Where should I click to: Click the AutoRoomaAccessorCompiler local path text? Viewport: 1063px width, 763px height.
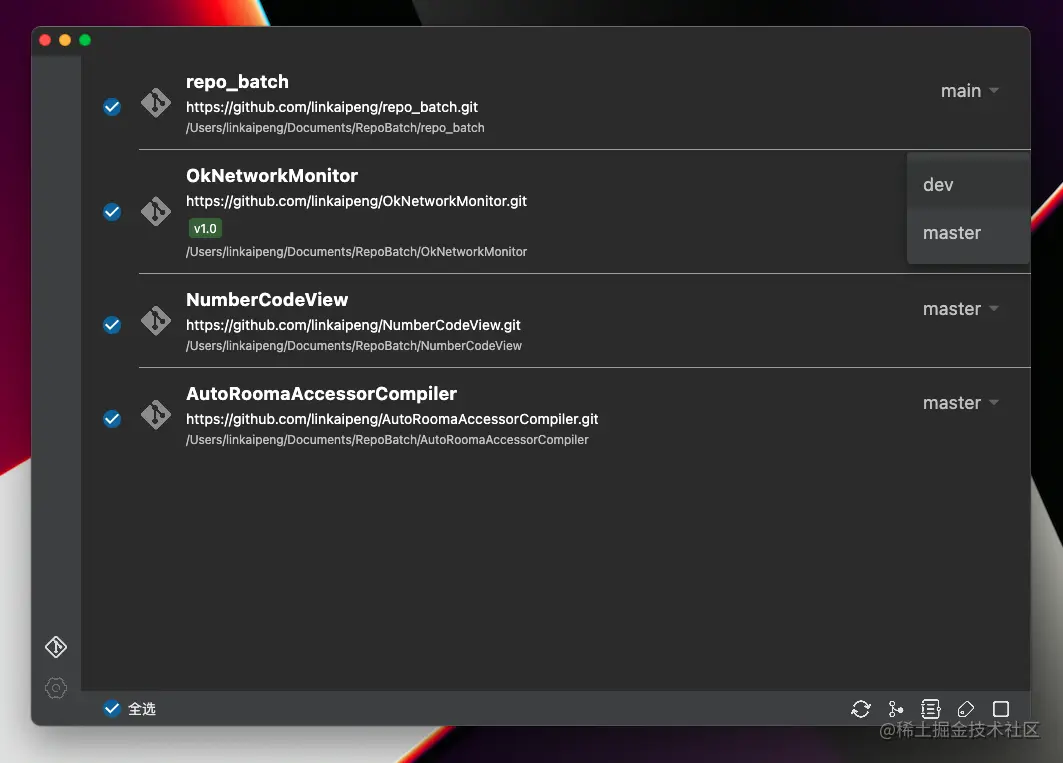point(387,440)
